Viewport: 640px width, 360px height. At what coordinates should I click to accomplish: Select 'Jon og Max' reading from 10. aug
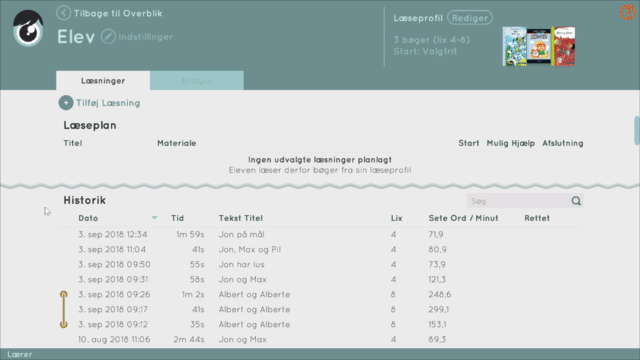click(320, 339)
